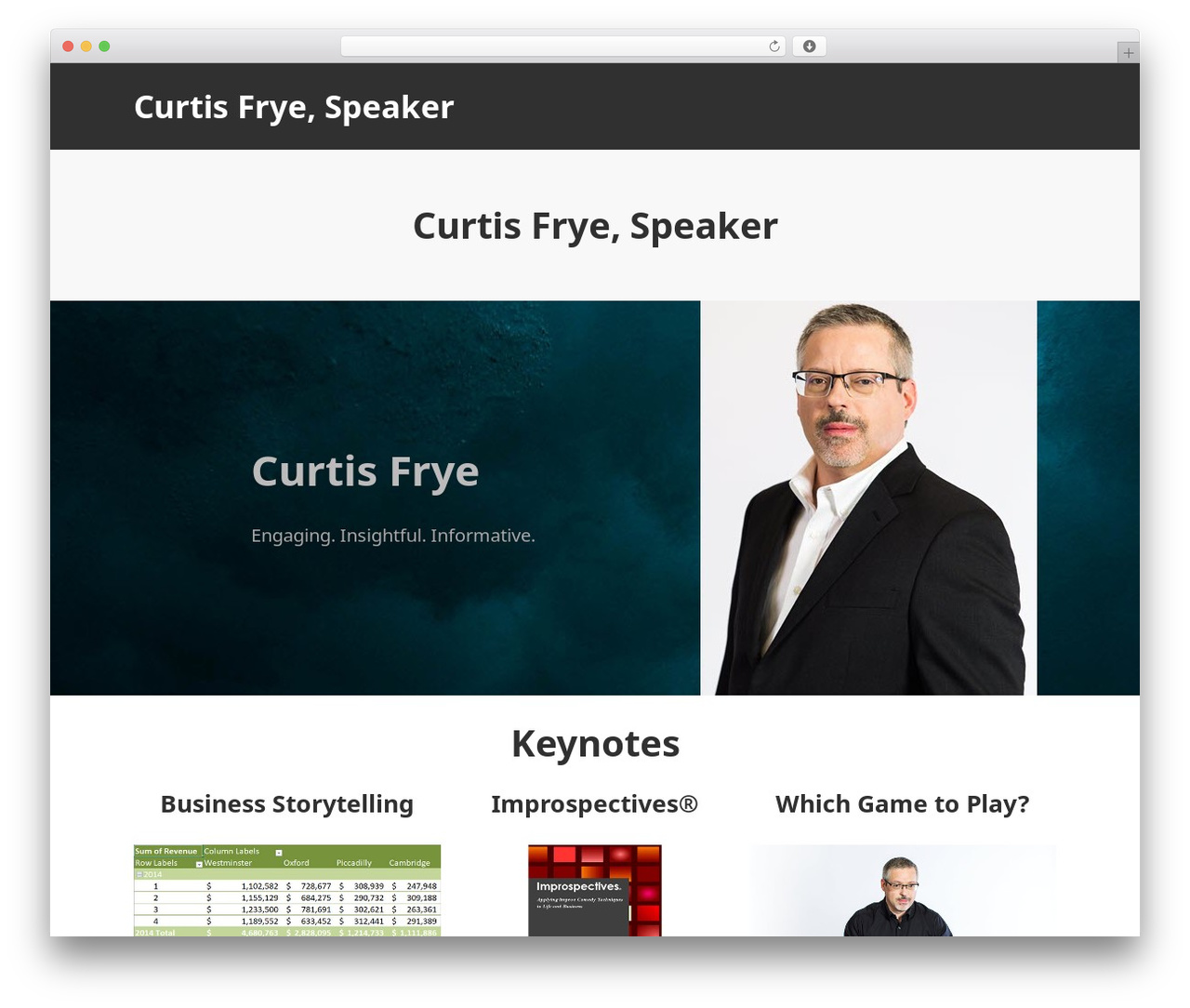Focus the browser address bar
Screen dimensions: 1190x1008
click(x=563, y=46)
